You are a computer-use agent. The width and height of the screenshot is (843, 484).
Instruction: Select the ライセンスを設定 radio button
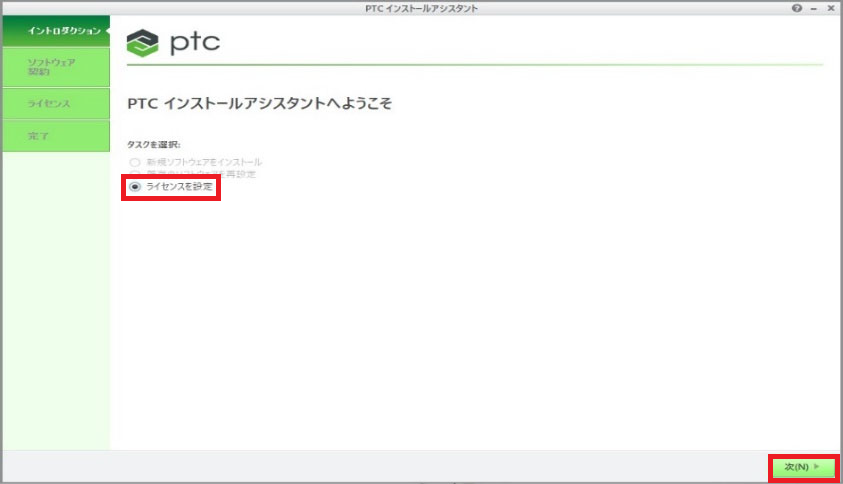pos(135,187)
